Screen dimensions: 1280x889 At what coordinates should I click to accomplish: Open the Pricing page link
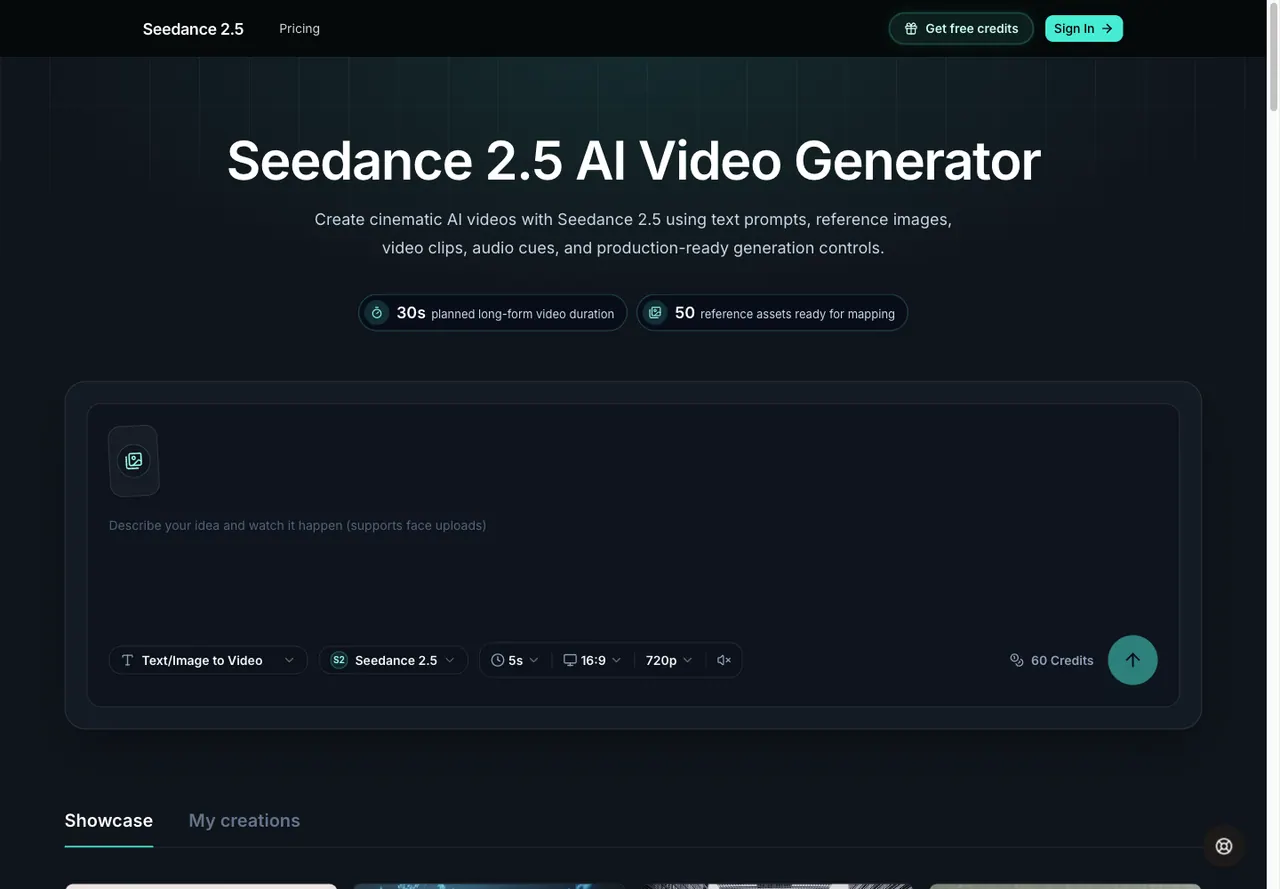tap(300, 28)
